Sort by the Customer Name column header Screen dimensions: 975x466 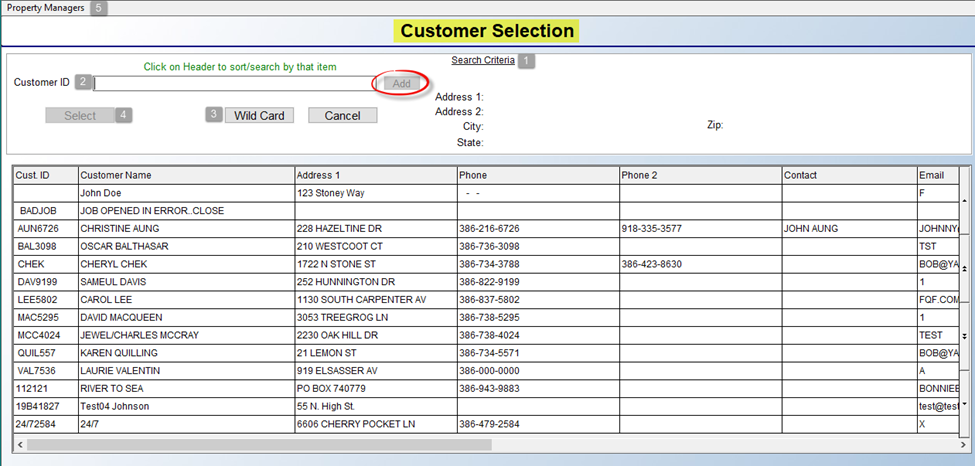[x=185, y=175]
